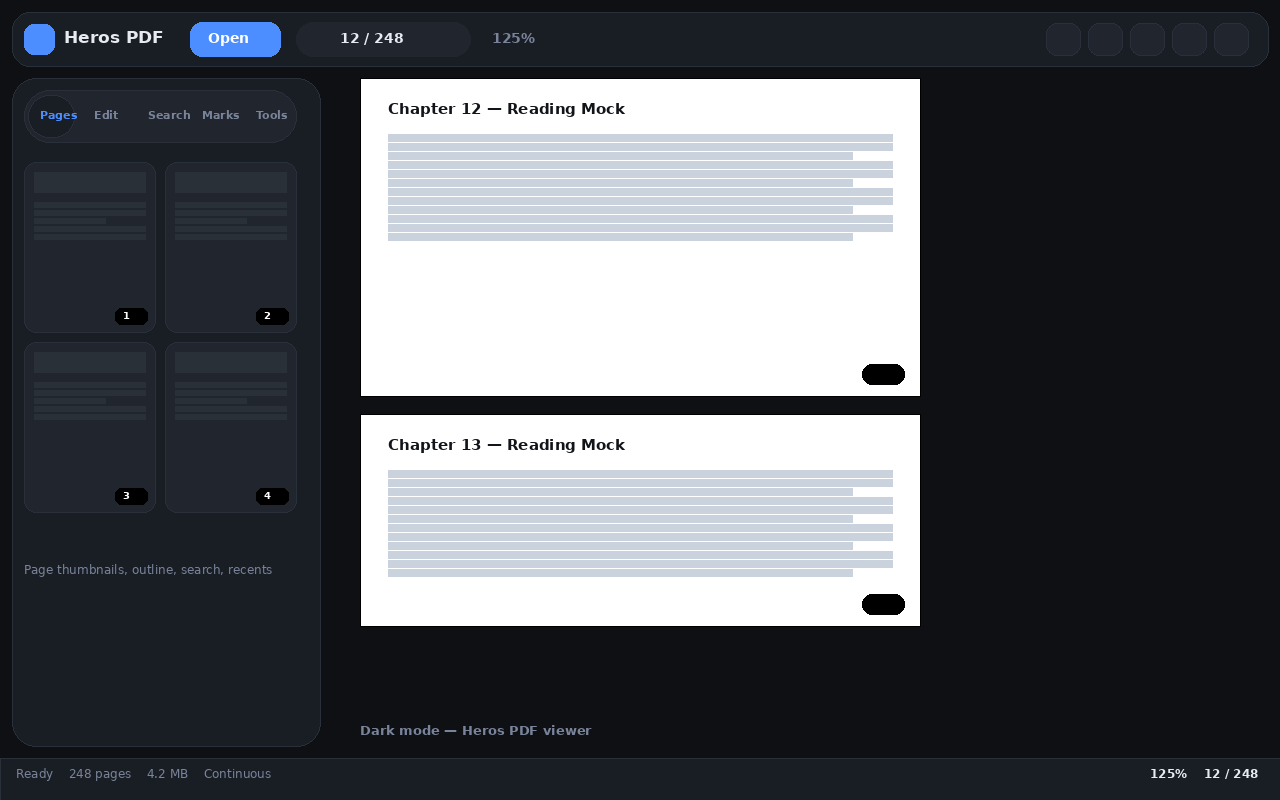Click the "4.2 MB" file size
The image size is (1280, 800).
pos(167,774)
